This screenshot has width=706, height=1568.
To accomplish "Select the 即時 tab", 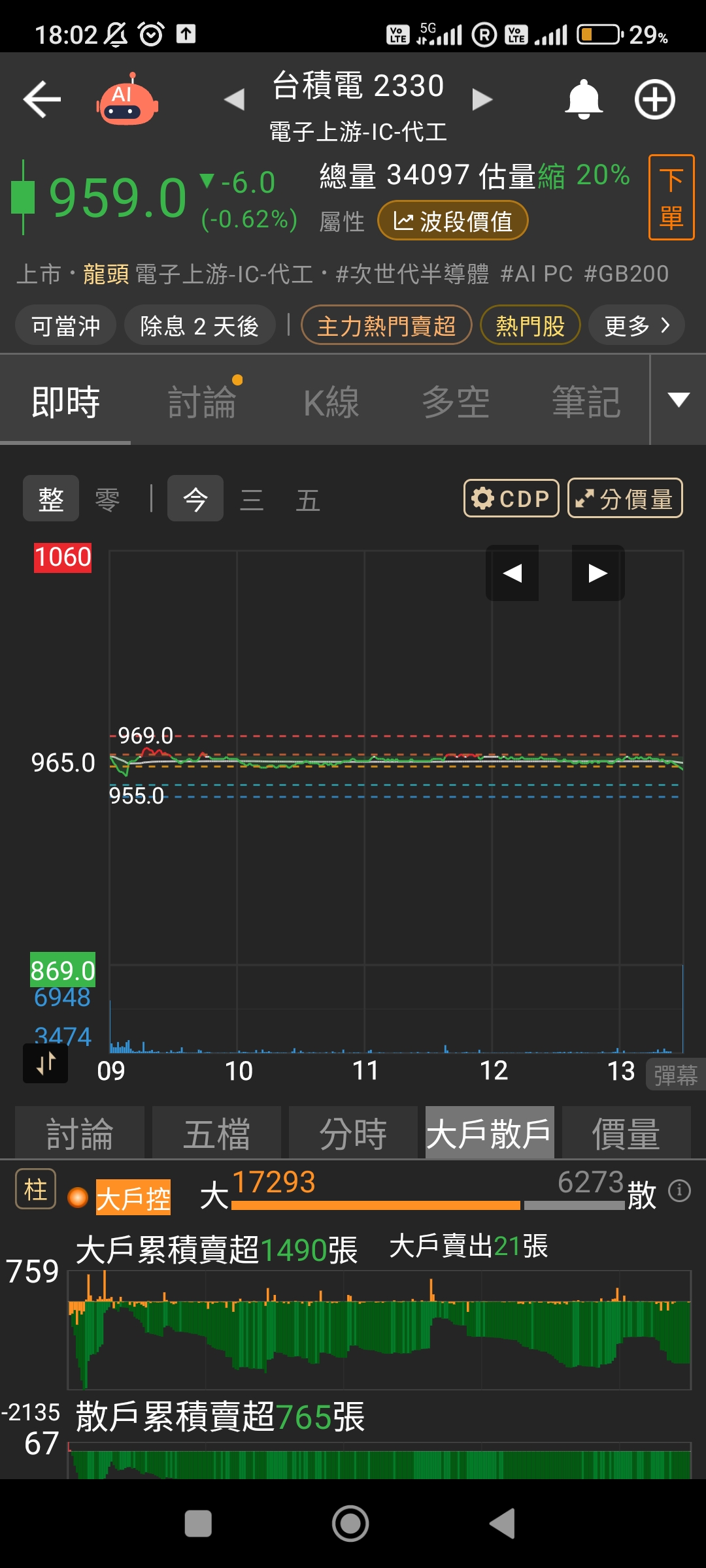I will (x=65, y=401).
